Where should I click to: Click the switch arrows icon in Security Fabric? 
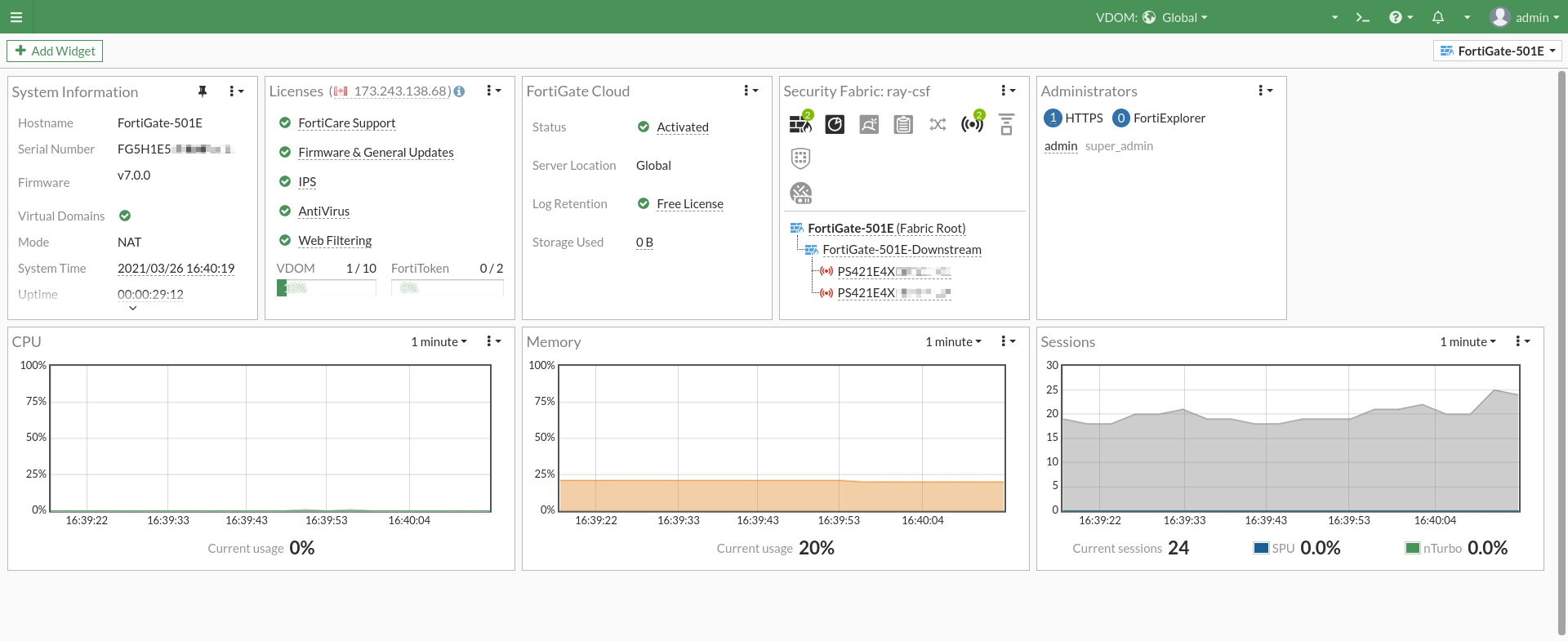pyautogui.click(x=938, y=124)
